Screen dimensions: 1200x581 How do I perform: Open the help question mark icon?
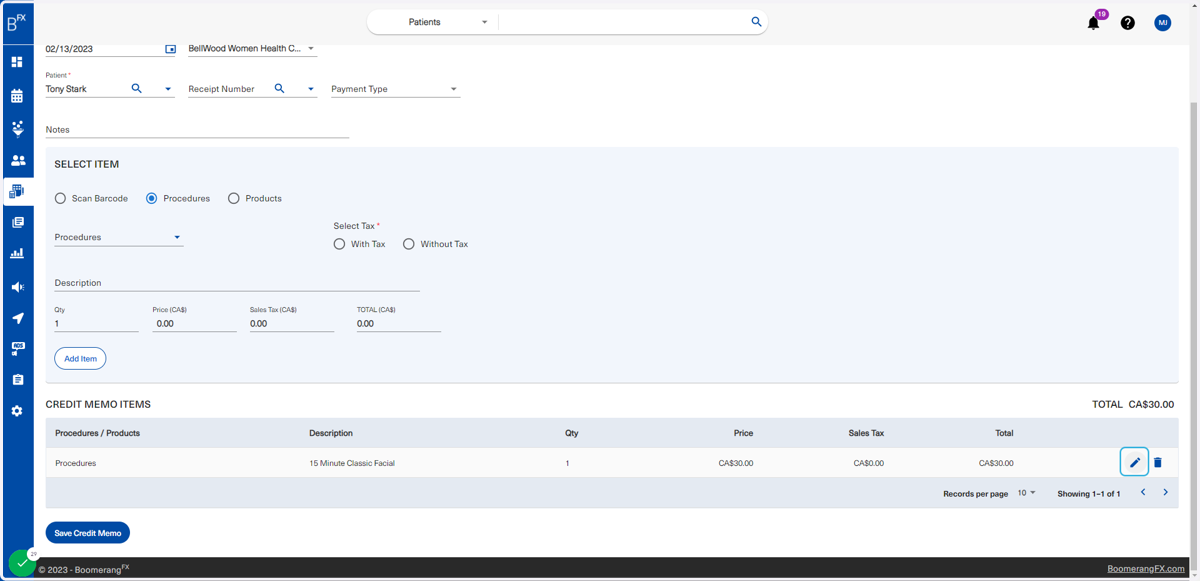point(1128,23)
